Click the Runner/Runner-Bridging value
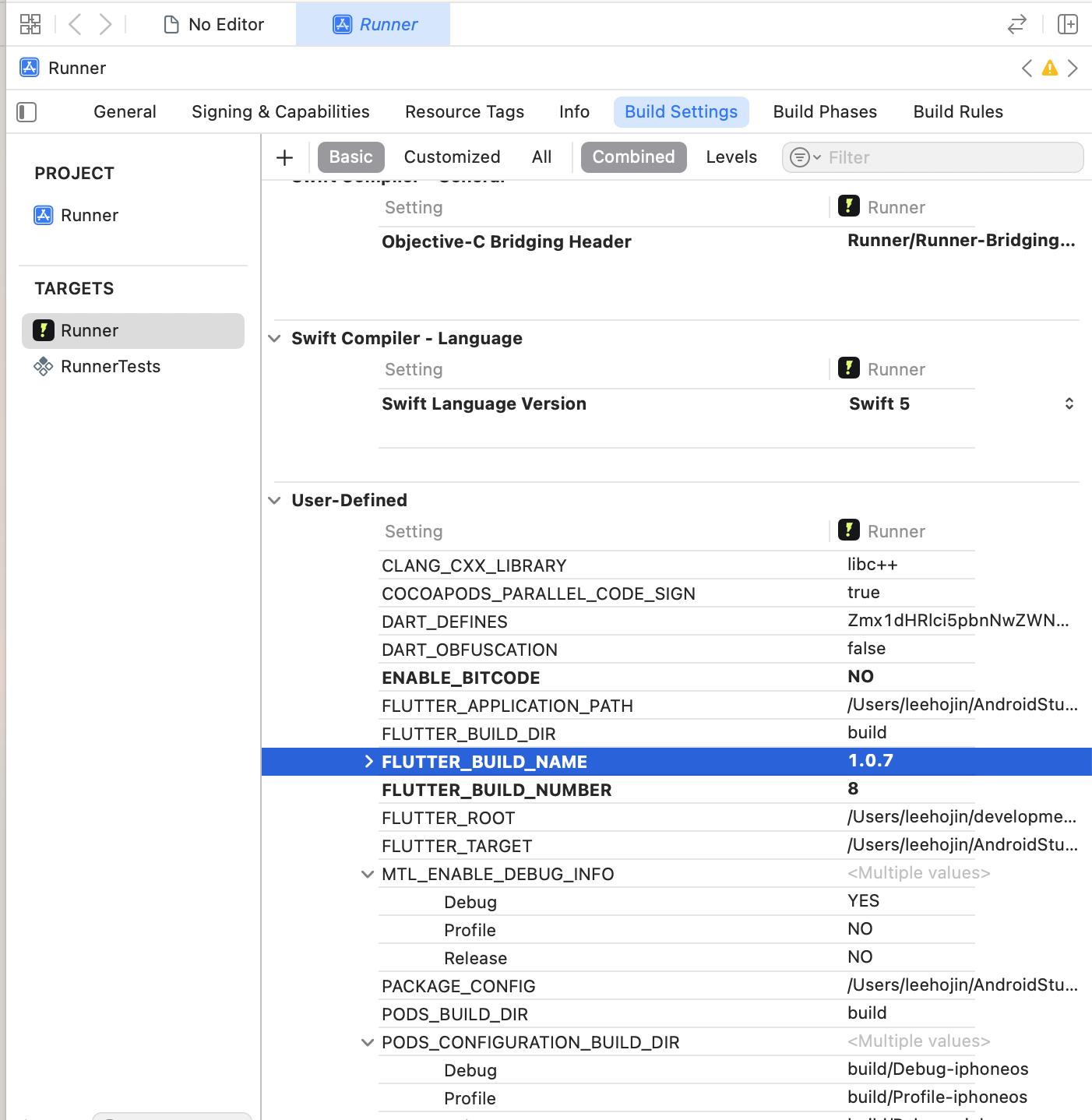The width and height of the screenshot is (1092, 1120). (961, 241)
